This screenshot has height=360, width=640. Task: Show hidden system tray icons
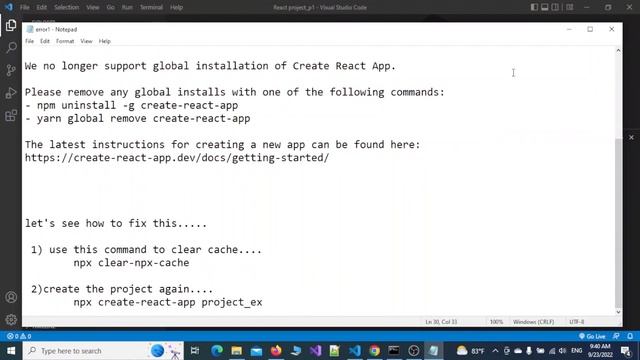tap(495, 351)
